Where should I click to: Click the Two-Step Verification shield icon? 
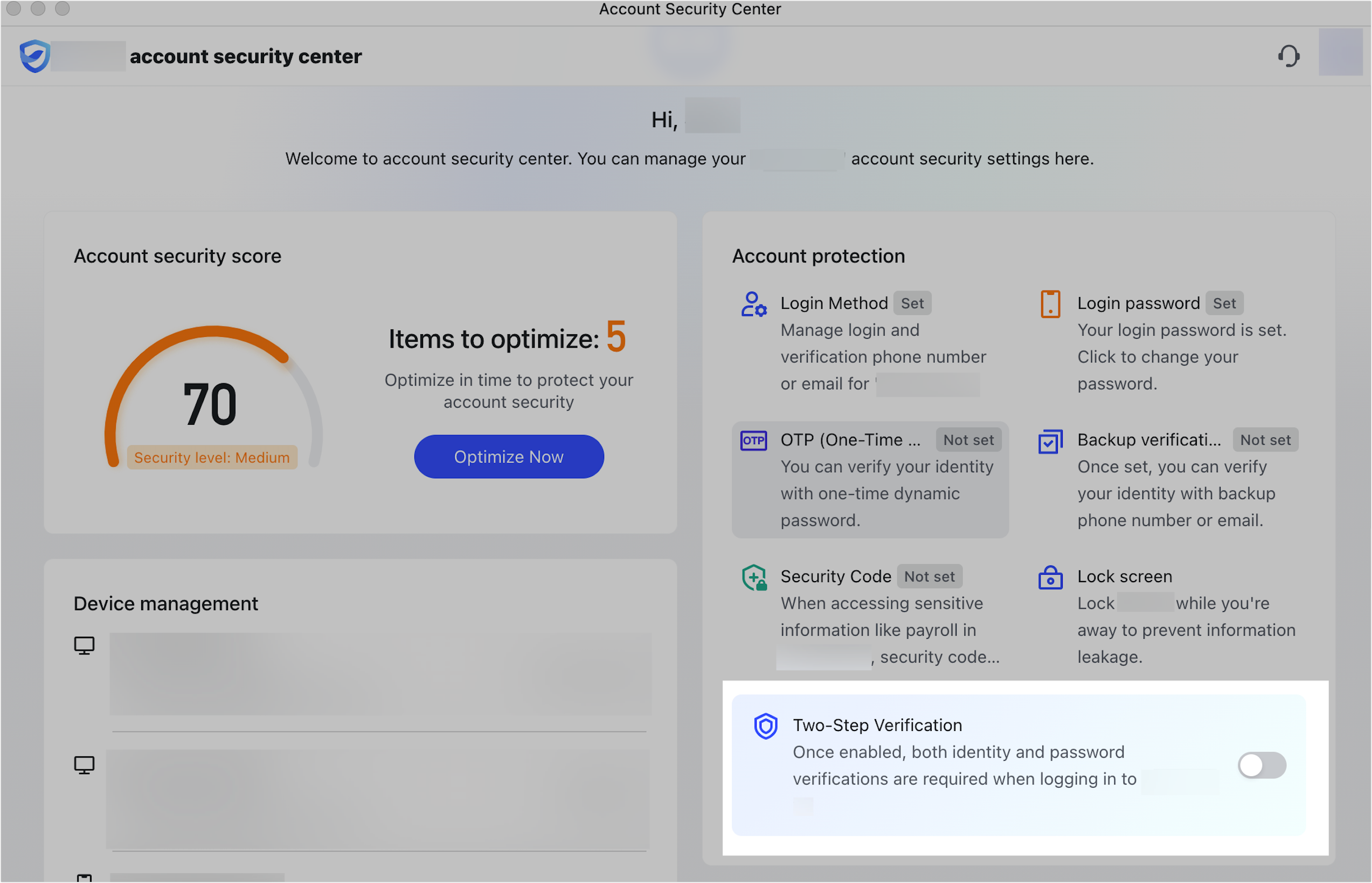coord(766,727)
